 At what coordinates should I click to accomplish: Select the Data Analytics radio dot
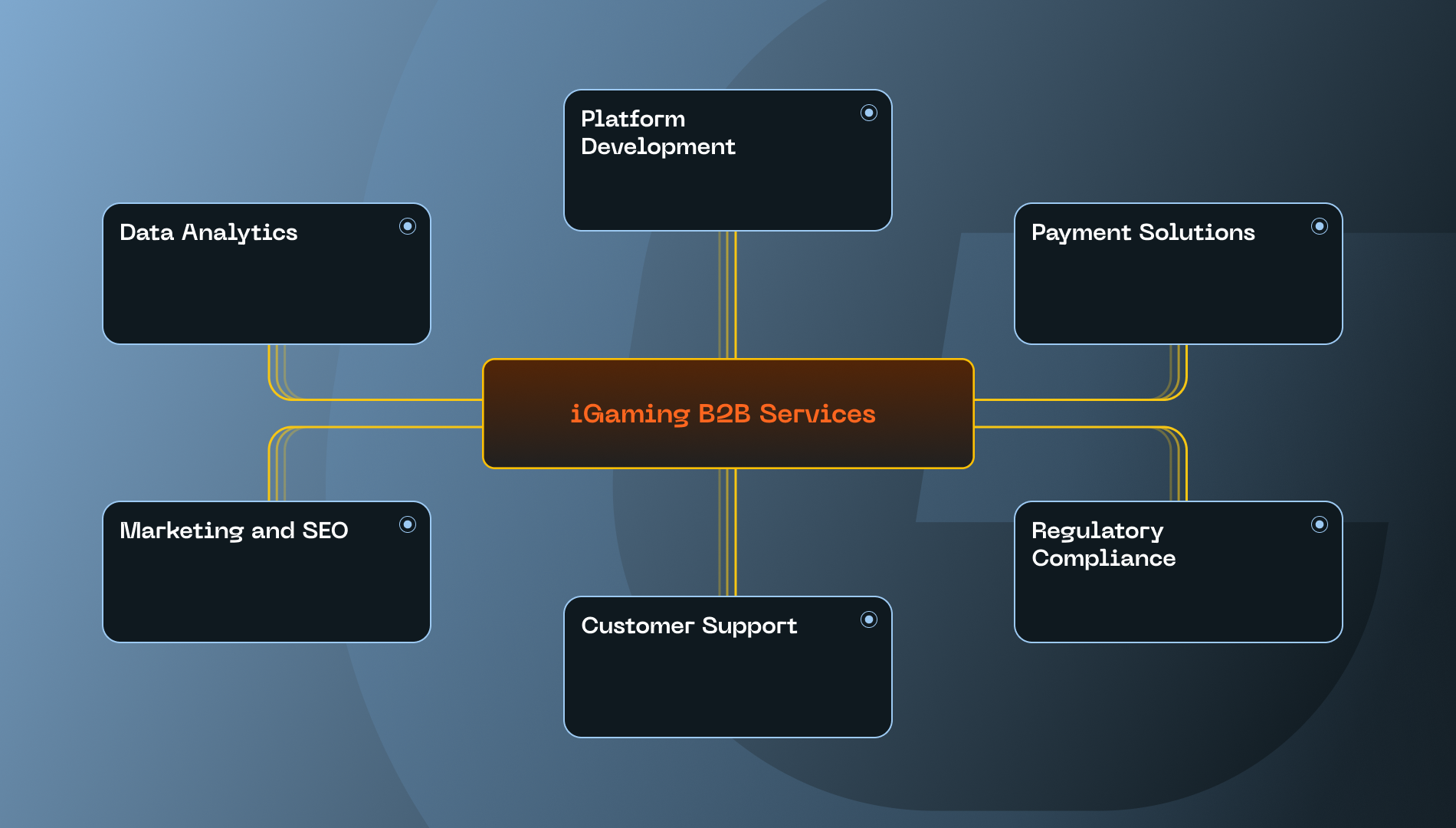pyautogui.click(x=408, y=226)
